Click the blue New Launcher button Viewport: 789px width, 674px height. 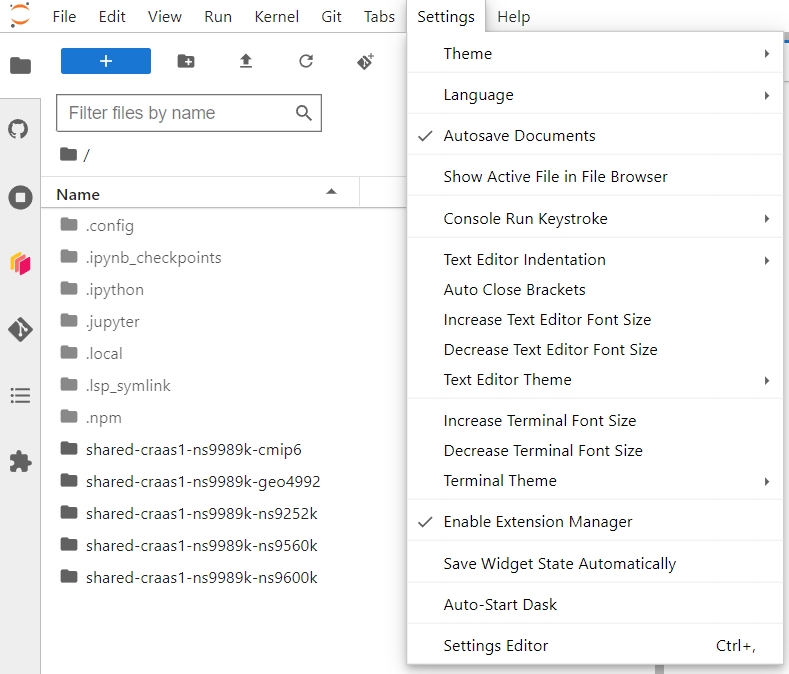106,61
